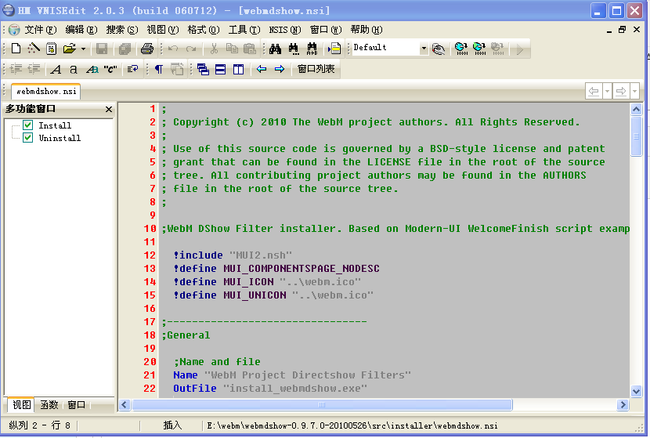Open Find with the first binoculars icon
The width and height of the screenshot is (650, 438).
point(275,48)
